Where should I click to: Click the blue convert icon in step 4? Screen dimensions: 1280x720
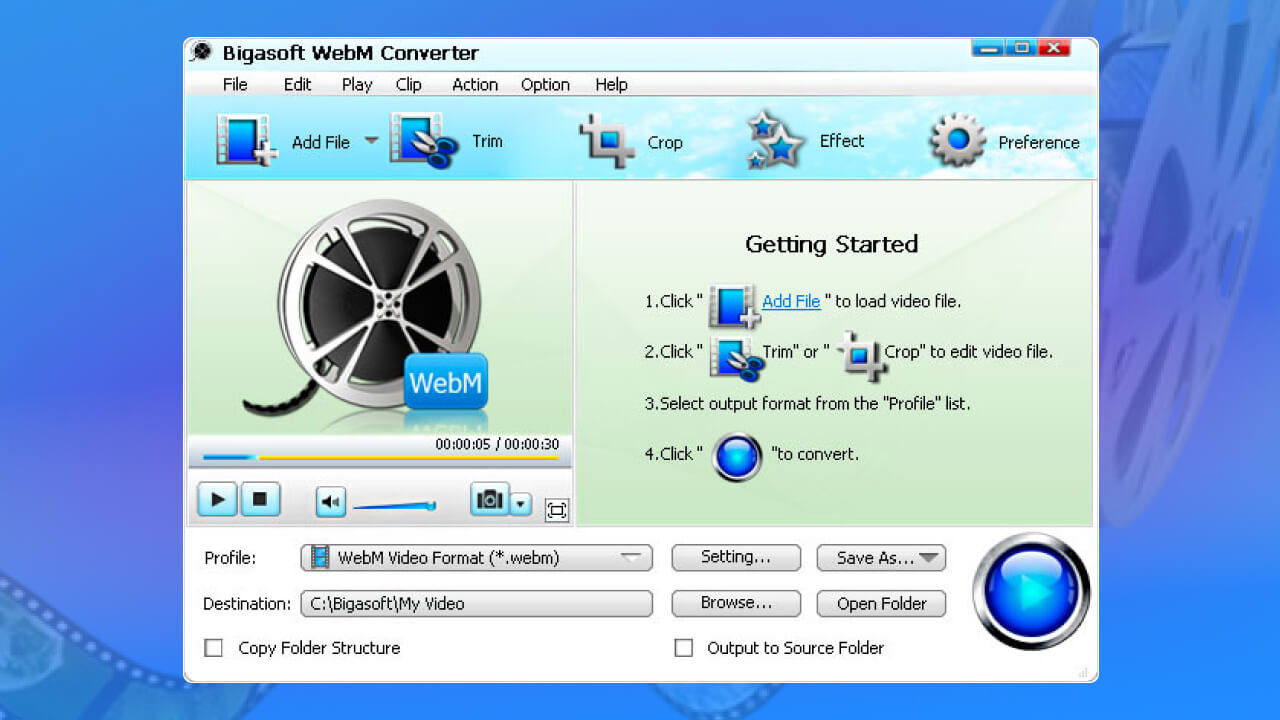pyautogui.click(x=737, y=456)
